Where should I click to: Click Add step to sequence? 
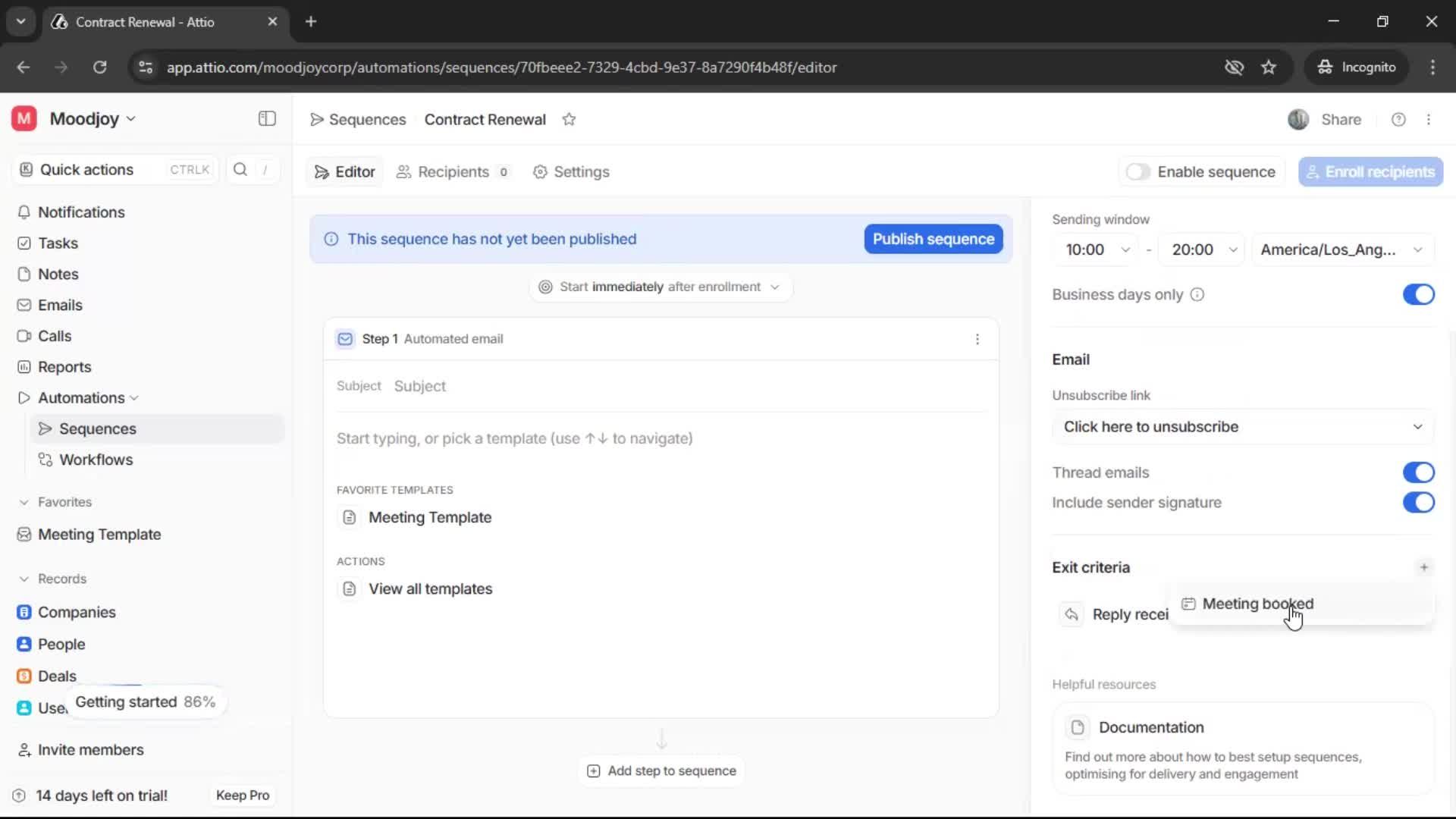click(x=661, y=770)
